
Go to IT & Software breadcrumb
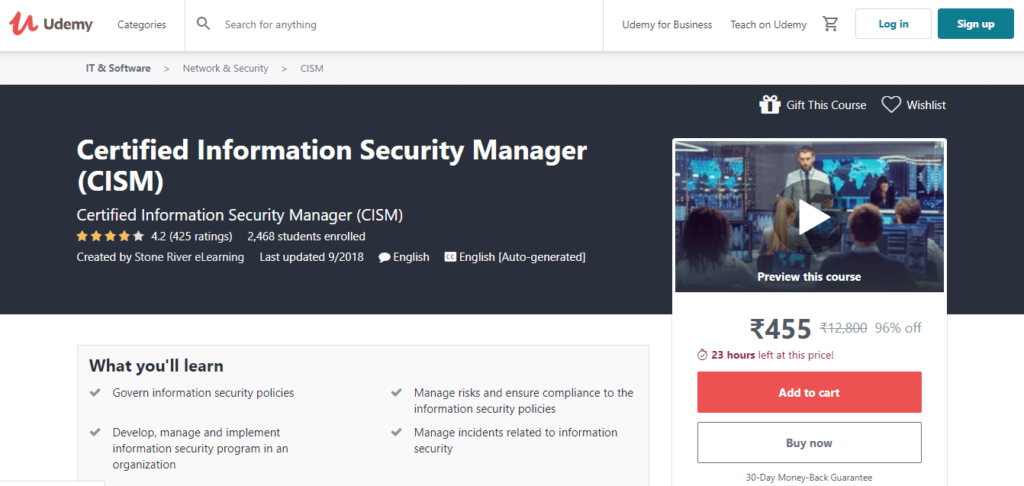pyautogui.click(x=118, y=68)
